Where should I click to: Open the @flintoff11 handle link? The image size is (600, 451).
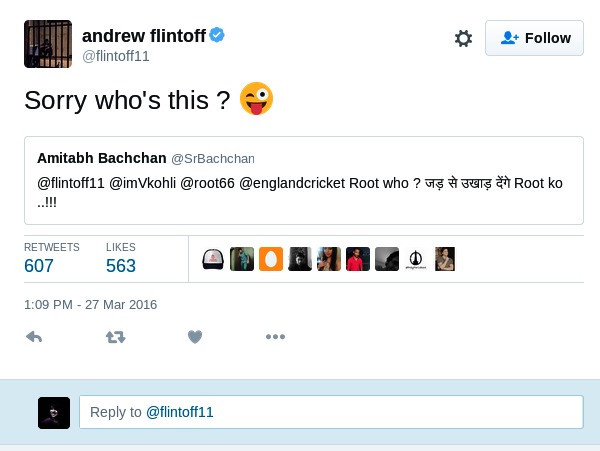(115, 56)
